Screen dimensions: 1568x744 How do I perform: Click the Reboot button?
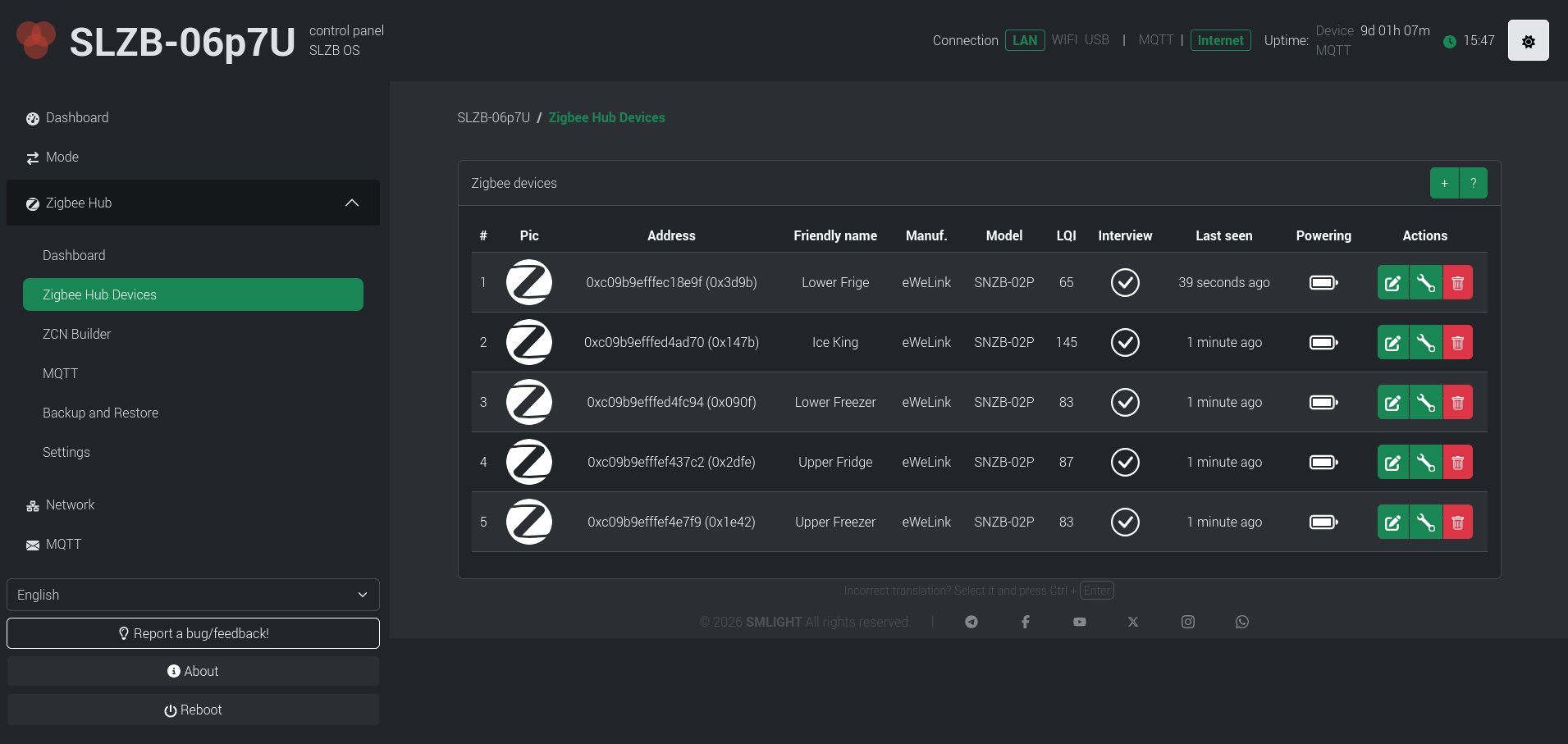193,710
